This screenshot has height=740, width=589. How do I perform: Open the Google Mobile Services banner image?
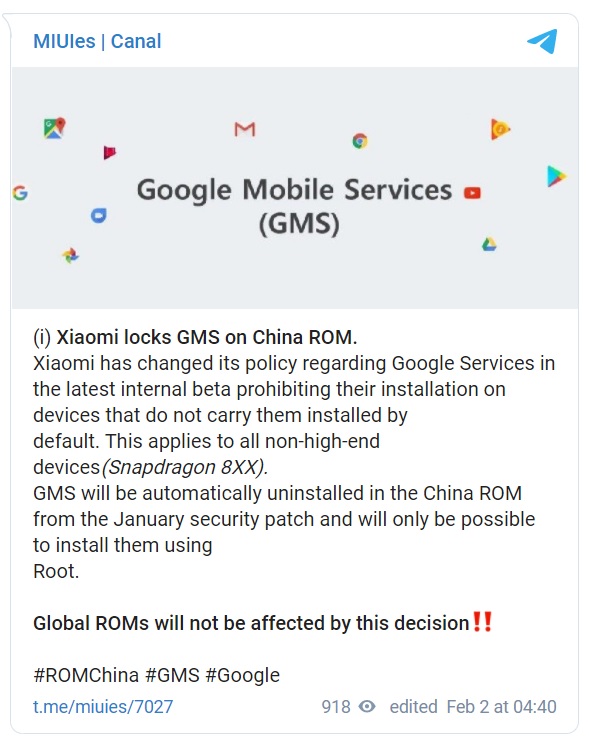(295, 188)
